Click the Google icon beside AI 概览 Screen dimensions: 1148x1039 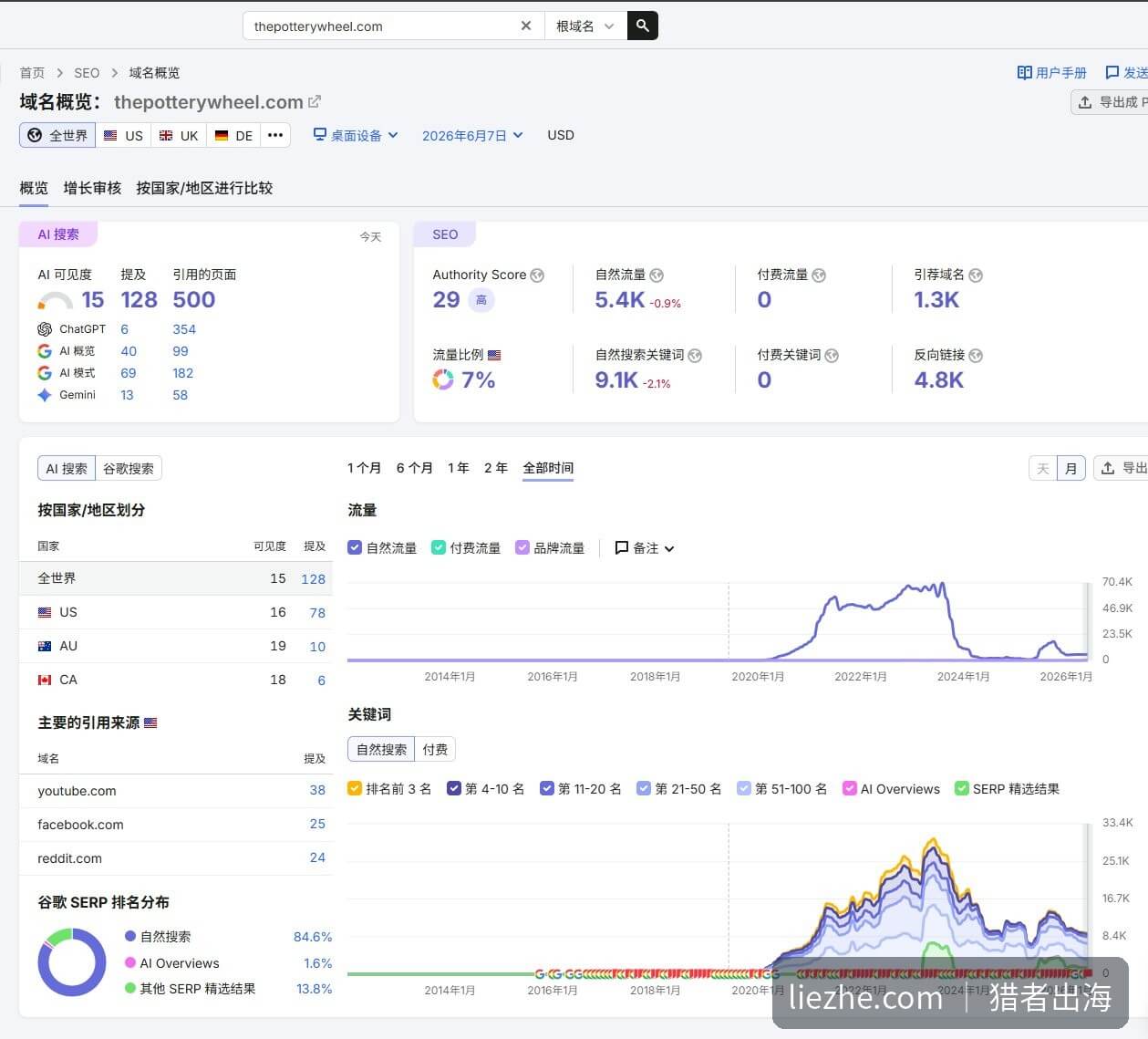pos(45,351)
